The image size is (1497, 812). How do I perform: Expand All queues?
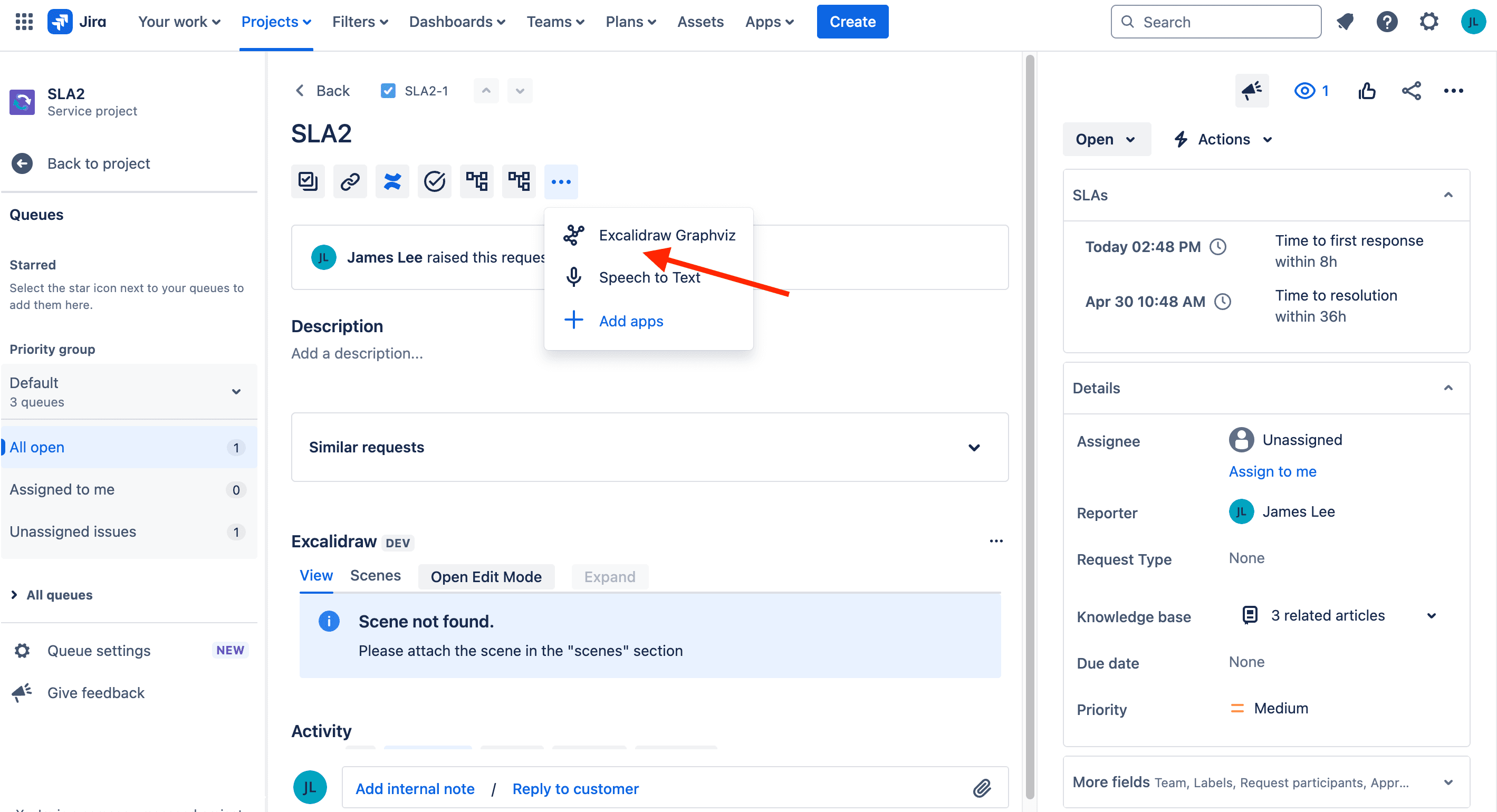[x=51, y=595]
